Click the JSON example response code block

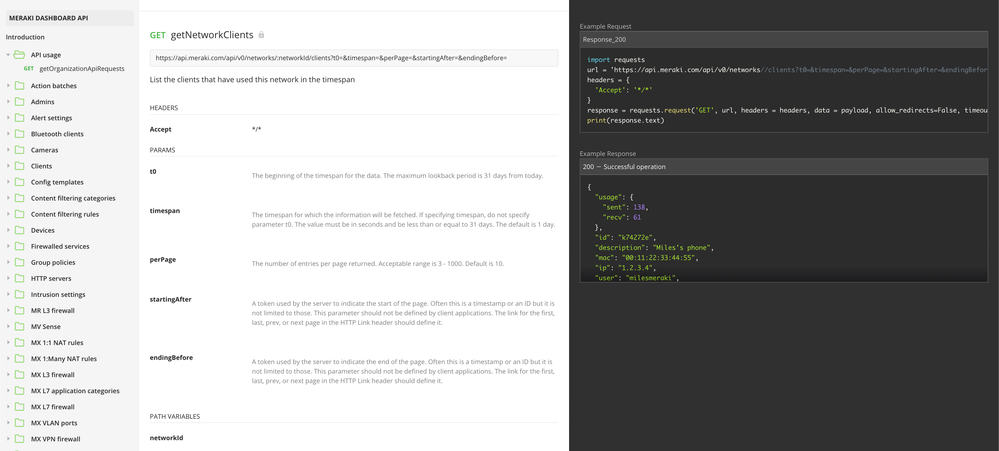784,228
